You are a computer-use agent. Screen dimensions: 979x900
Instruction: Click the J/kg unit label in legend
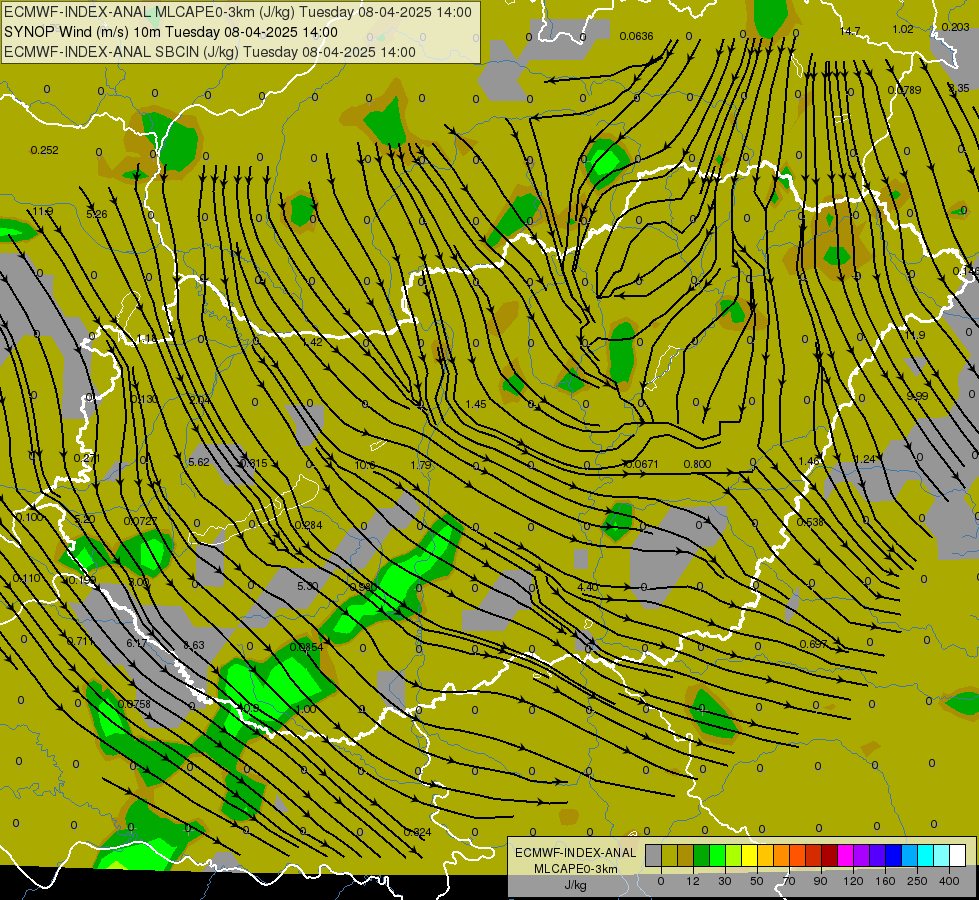click(575, 885)
